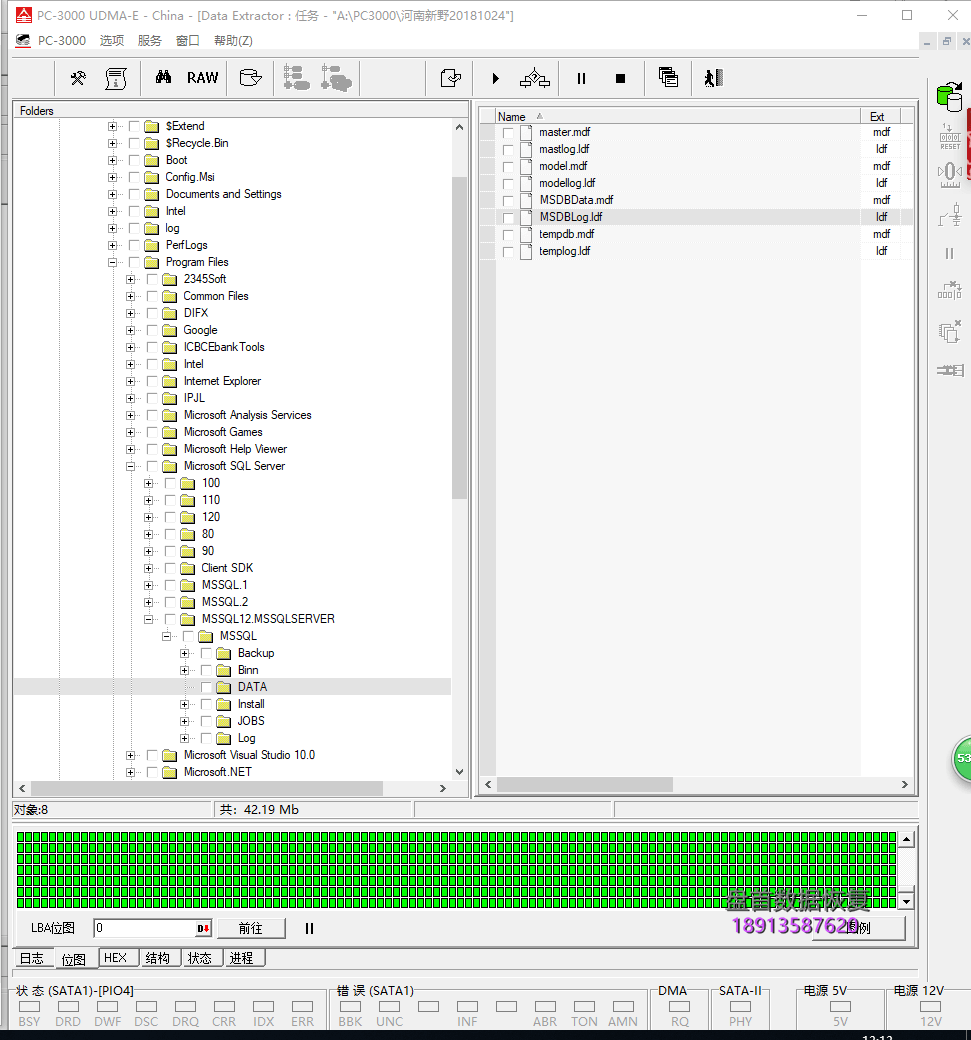Check the Microsoft SQL Server folder box
The height and width of the screenshot is (1040, 971).
pos(152,466)
